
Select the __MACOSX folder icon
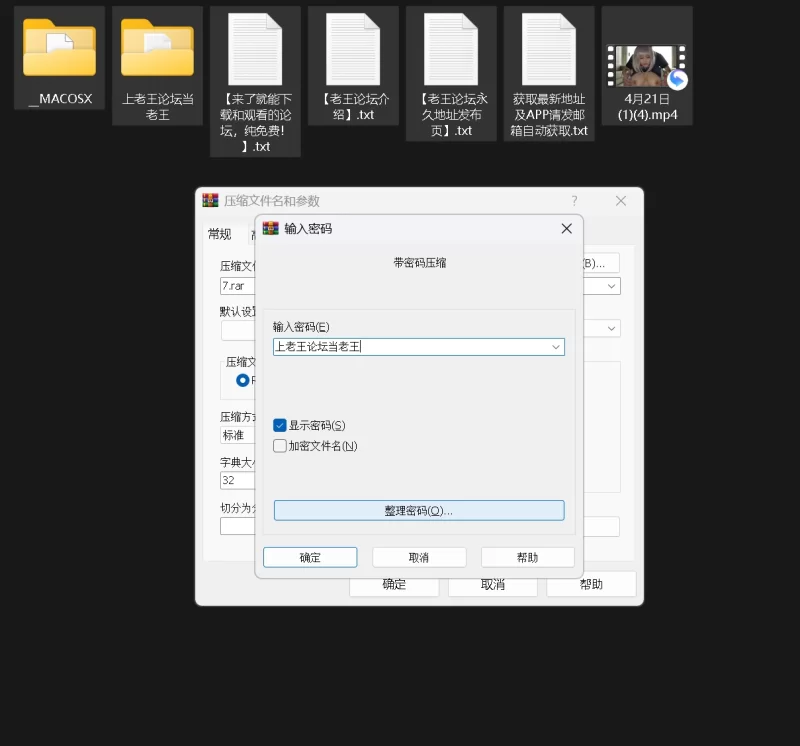[59, 48]
